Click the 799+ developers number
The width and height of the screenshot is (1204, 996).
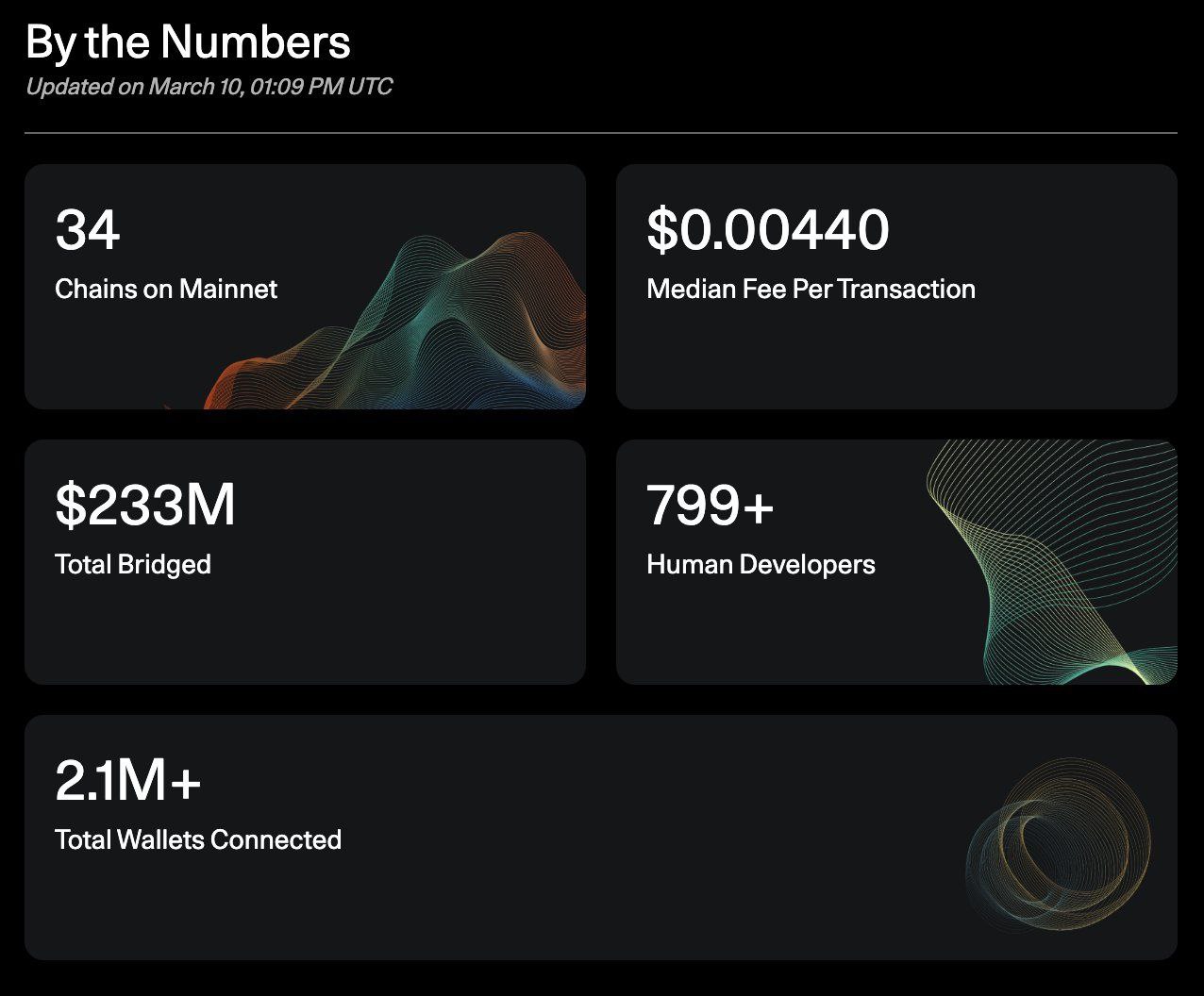(x=711, y=506)
